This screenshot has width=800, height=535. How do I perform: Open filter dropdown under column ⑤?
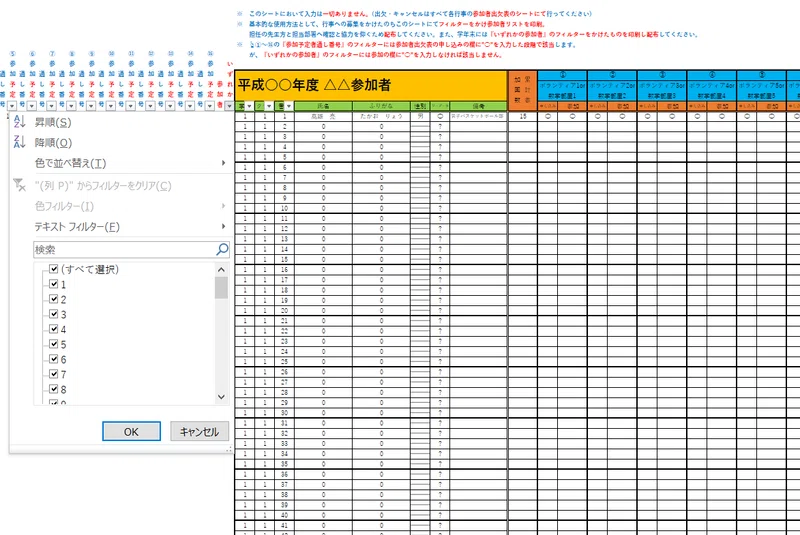(x=12, y=106)
